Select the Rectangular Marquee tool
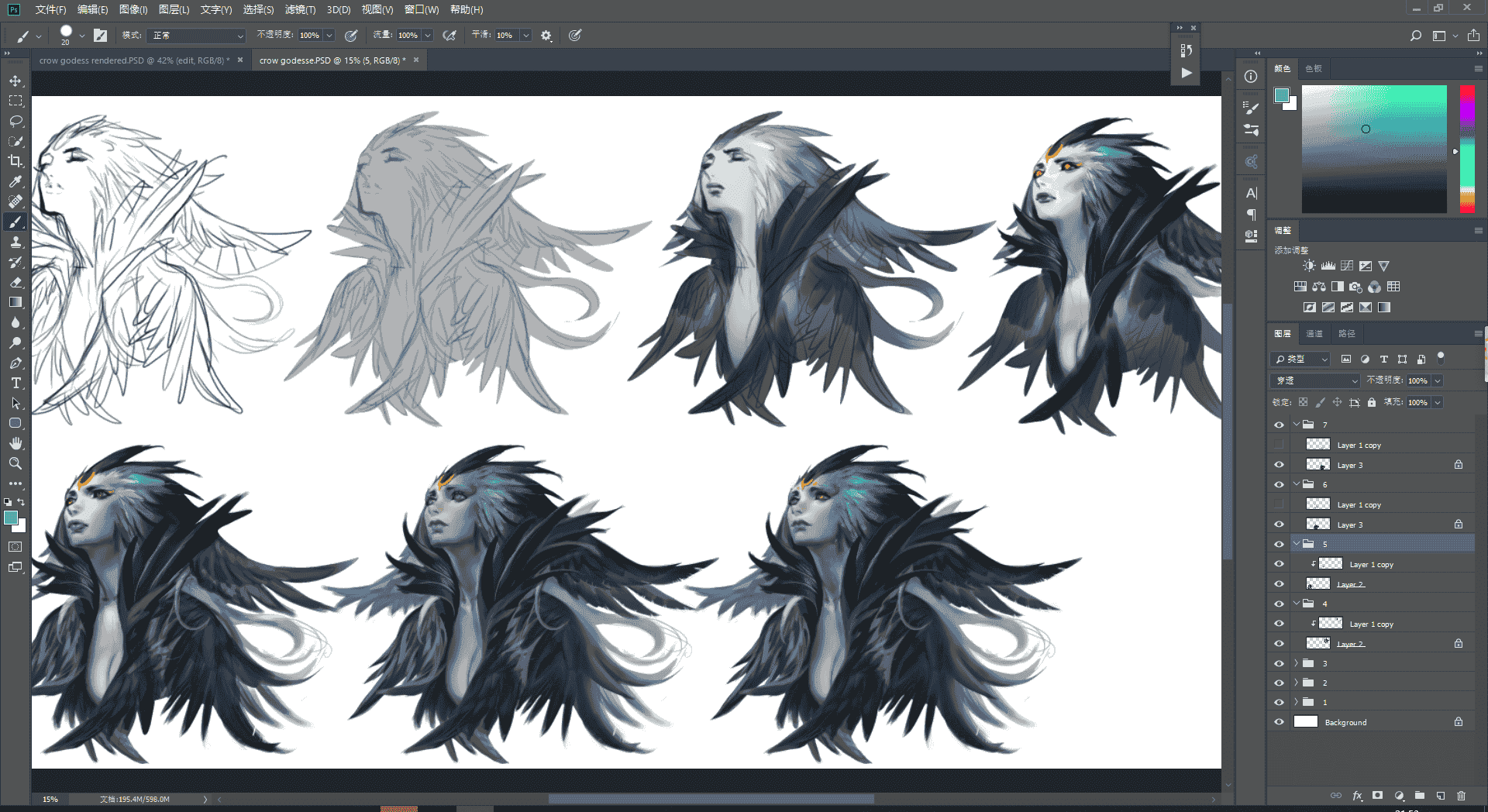Image resolution: width=1488 pixels, height=812 pixels. [x=15, y=101]
